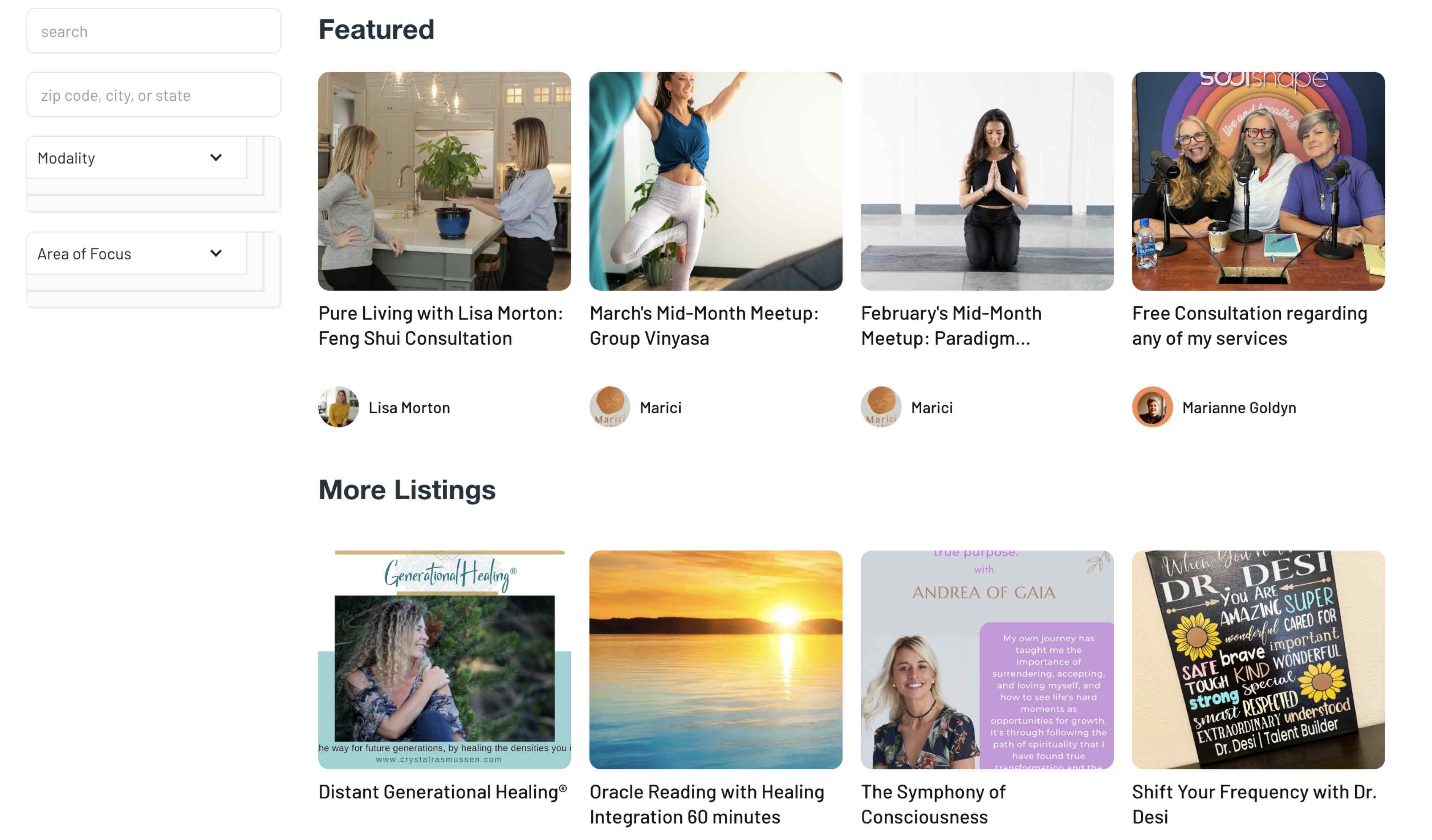Open Pure Living Feng Shui Consultation title

tap(440, 326)
